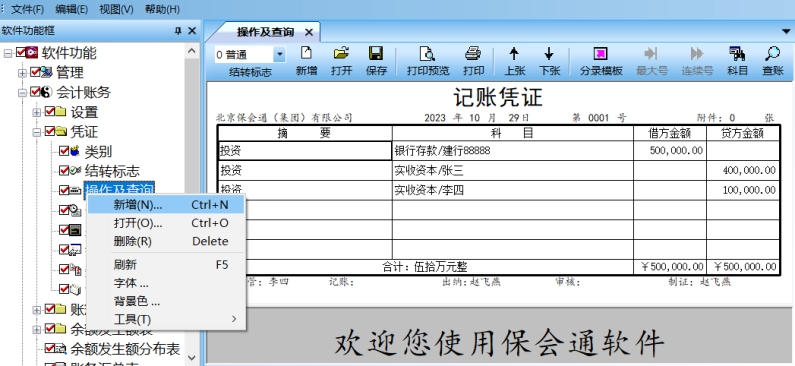Collapse the 凭证 tree node
The height and width of the screenshot is (366, 795).
[37, 132]
